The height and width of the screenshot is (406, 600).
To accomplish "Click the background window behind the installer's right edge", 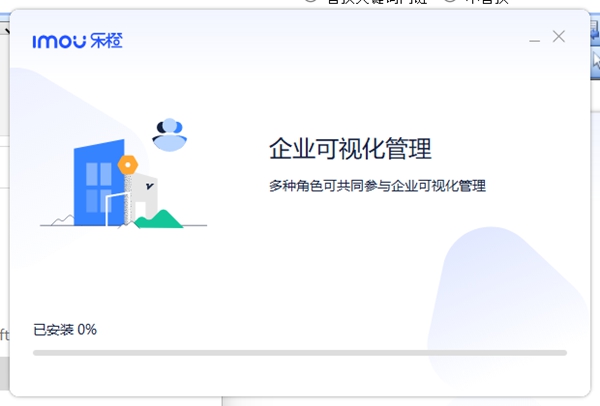I will [x=595, y=200].
